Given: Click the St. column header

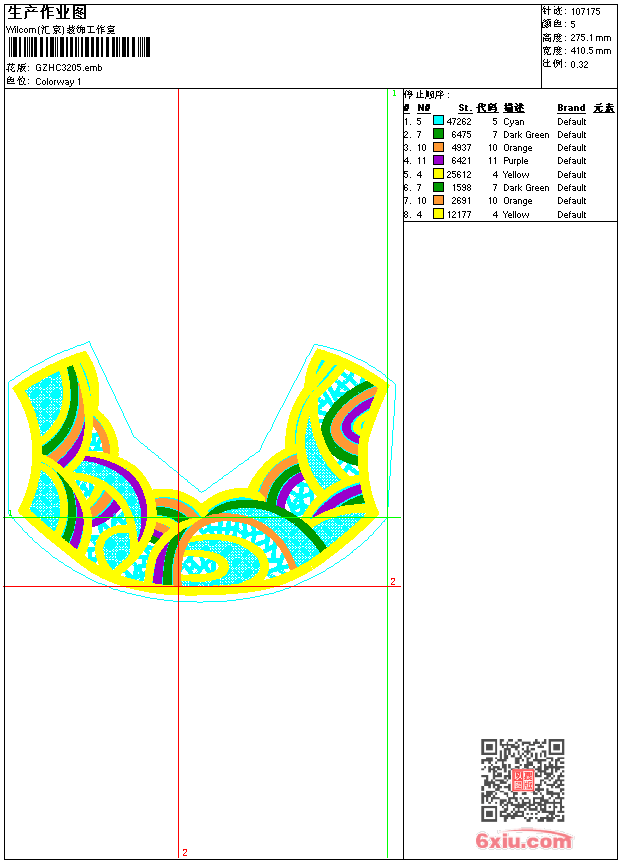Looking at the screenshot, I should point(465,108).
